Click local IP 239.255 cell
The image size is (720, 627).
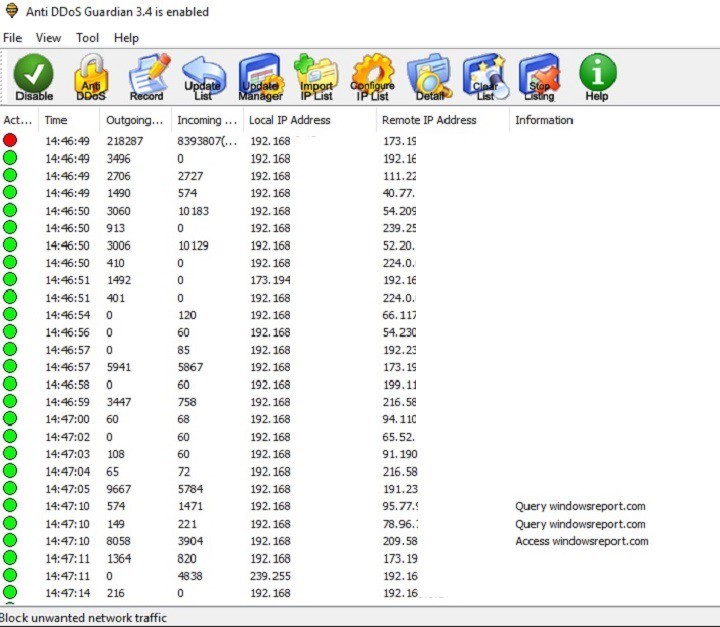[270, 576]
